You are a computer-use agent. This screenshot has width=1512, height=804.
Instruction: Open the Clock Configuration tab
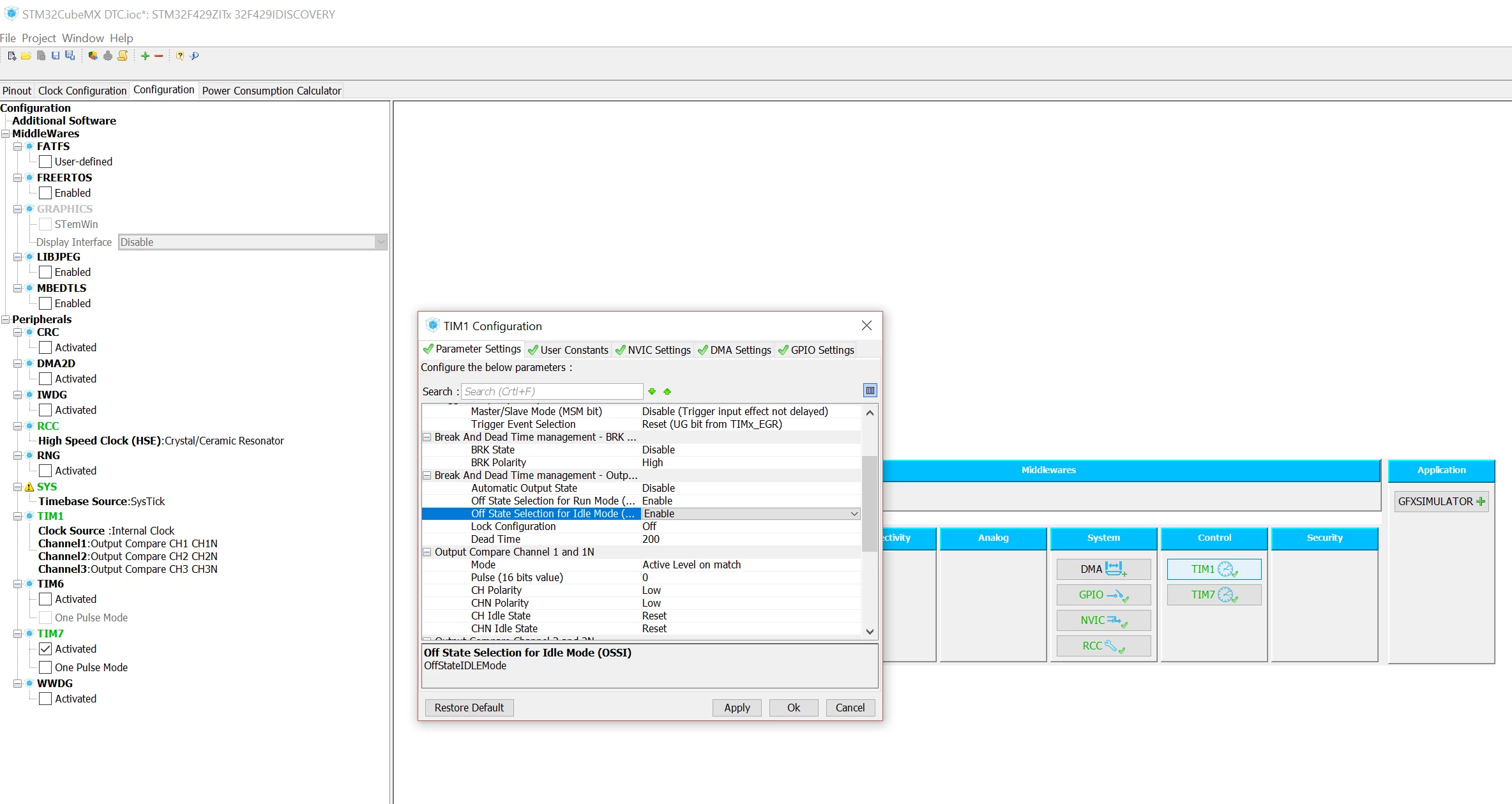pyautogui.click(x=82, y=91)
